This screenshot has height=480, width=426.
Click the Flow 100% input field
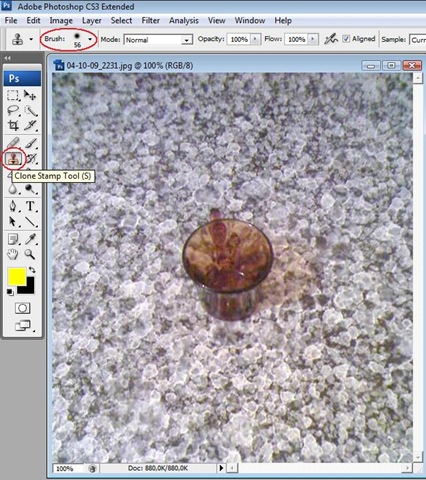(x=297, y=40)
